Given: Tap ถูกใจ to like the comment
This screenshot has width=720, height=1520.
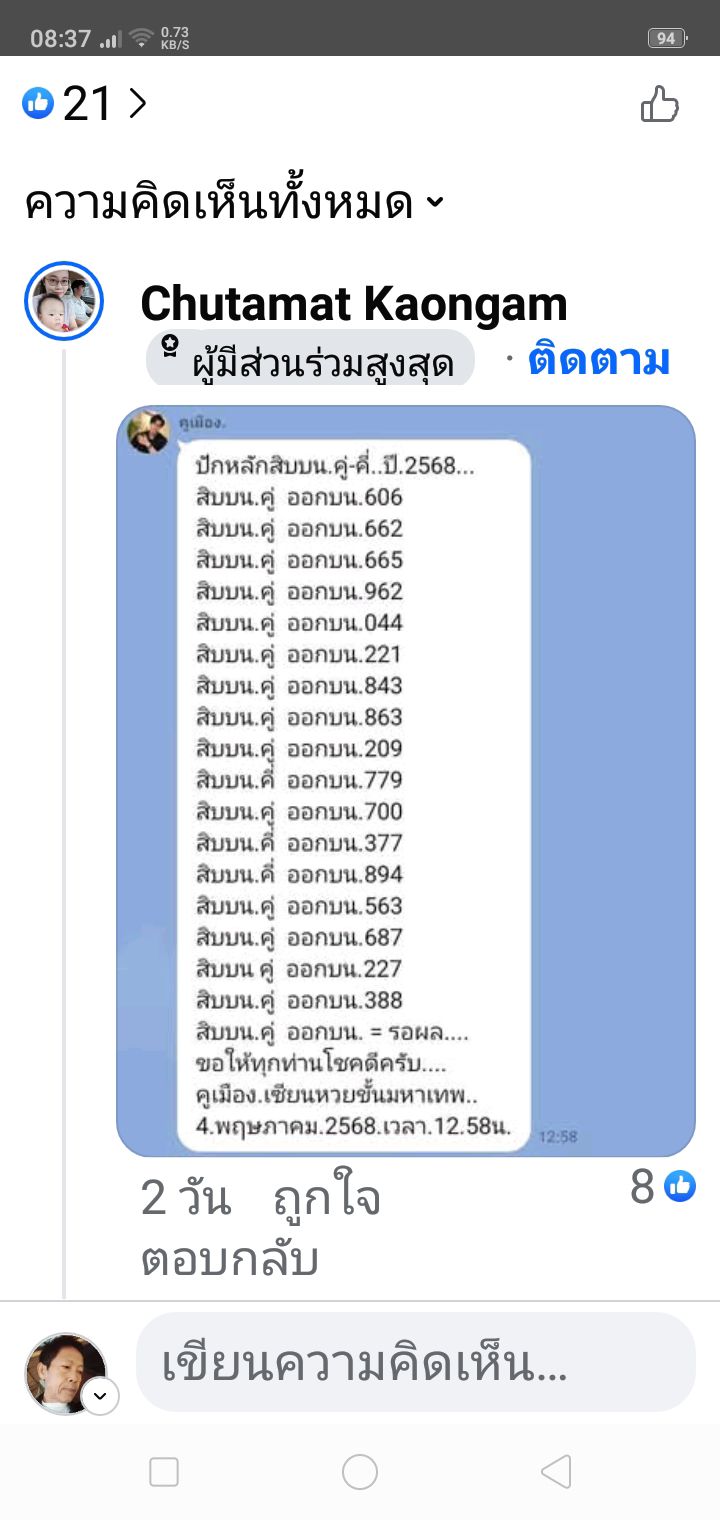Looking at the screenshot, I should [327, 1198].
